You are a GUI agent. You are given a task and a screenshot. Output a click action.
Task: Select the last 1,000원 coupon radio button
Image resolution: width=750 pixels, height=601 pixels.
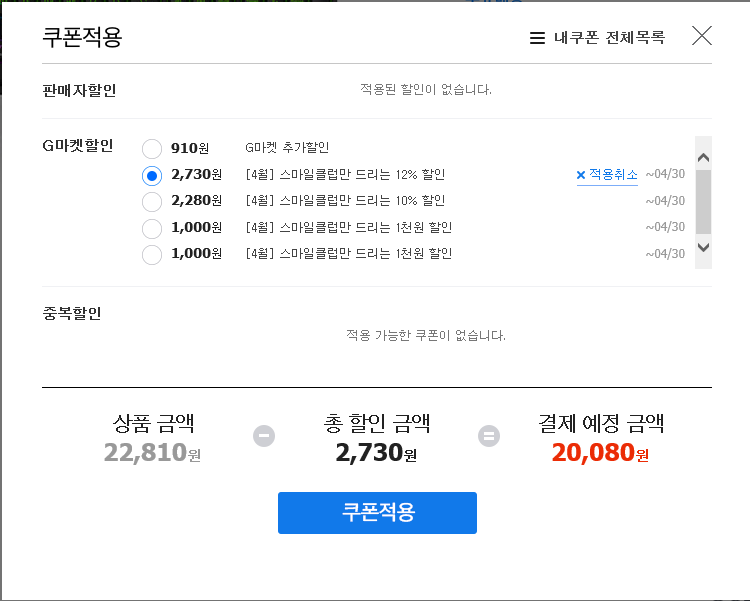(152, 255)
